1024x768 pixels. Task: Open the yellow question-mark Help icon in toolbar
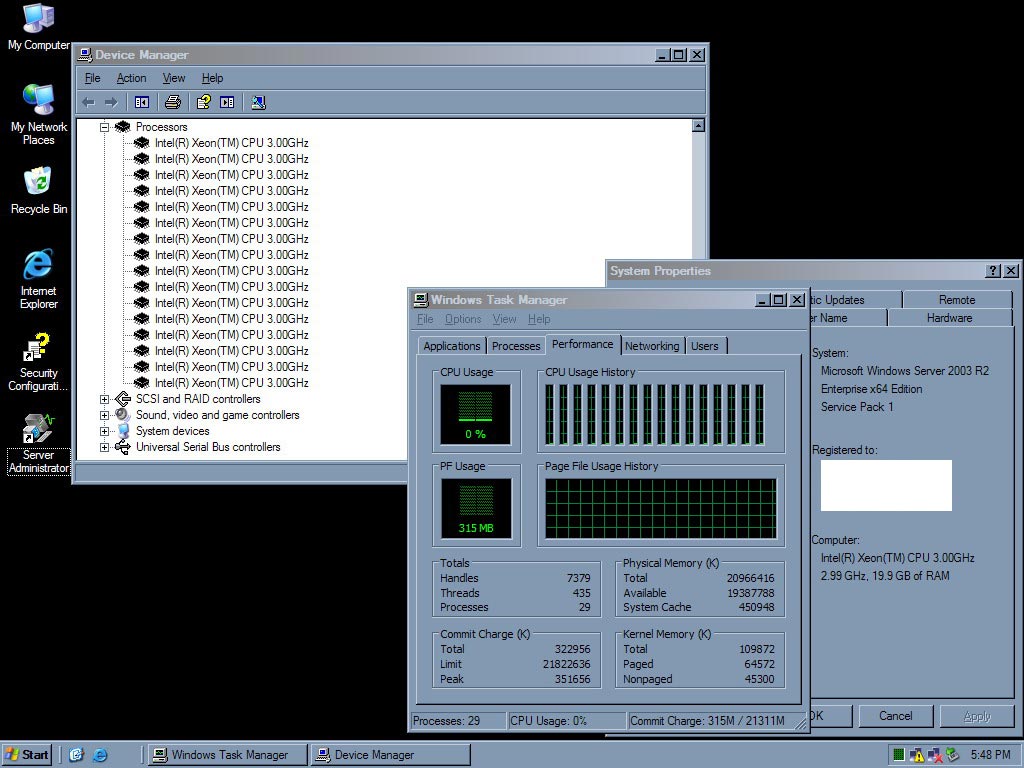pos(204,102)
